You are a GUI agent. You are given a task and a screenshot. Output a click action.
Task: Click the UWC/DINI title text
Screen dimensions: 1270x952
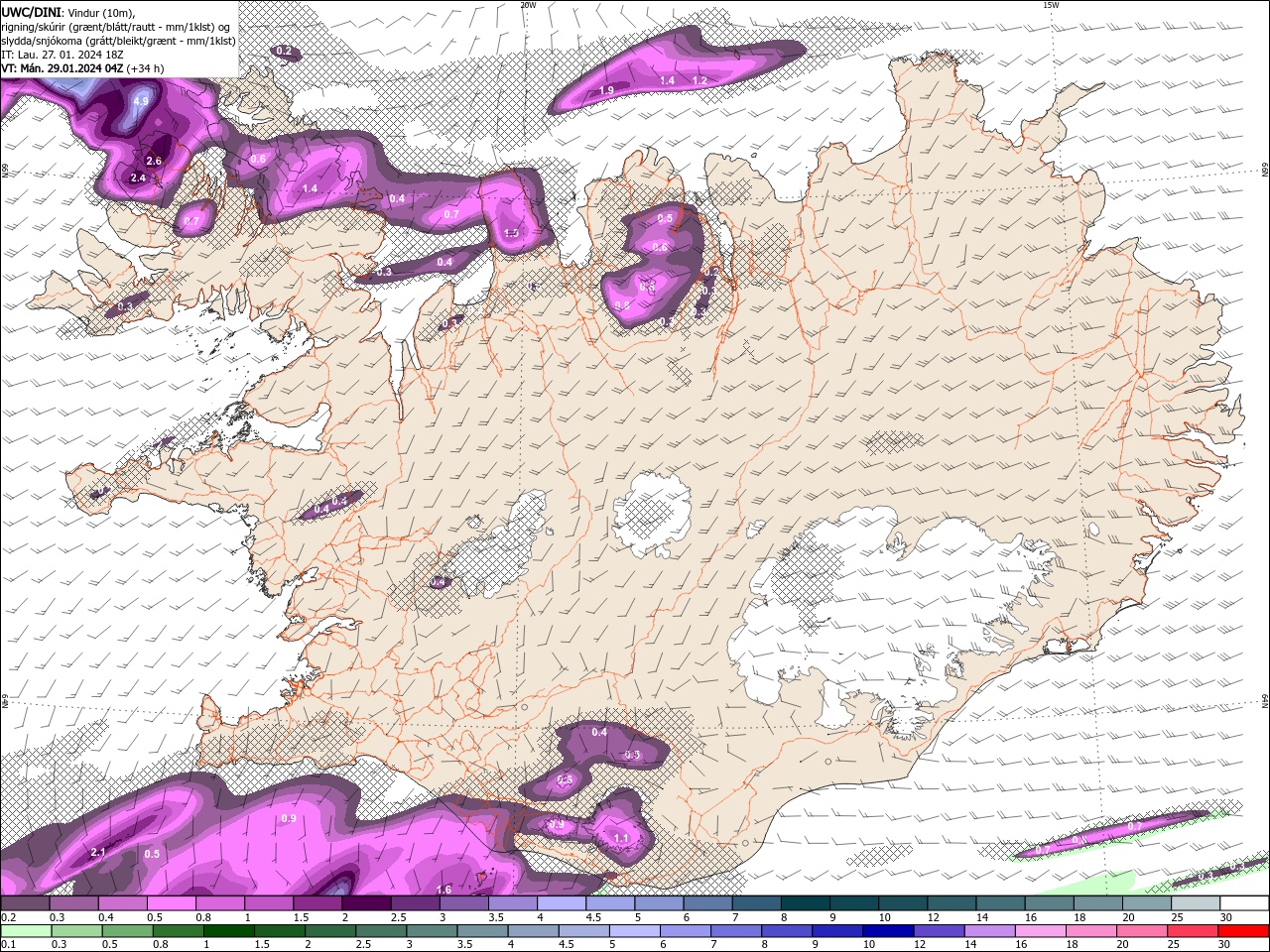[31, 11]
